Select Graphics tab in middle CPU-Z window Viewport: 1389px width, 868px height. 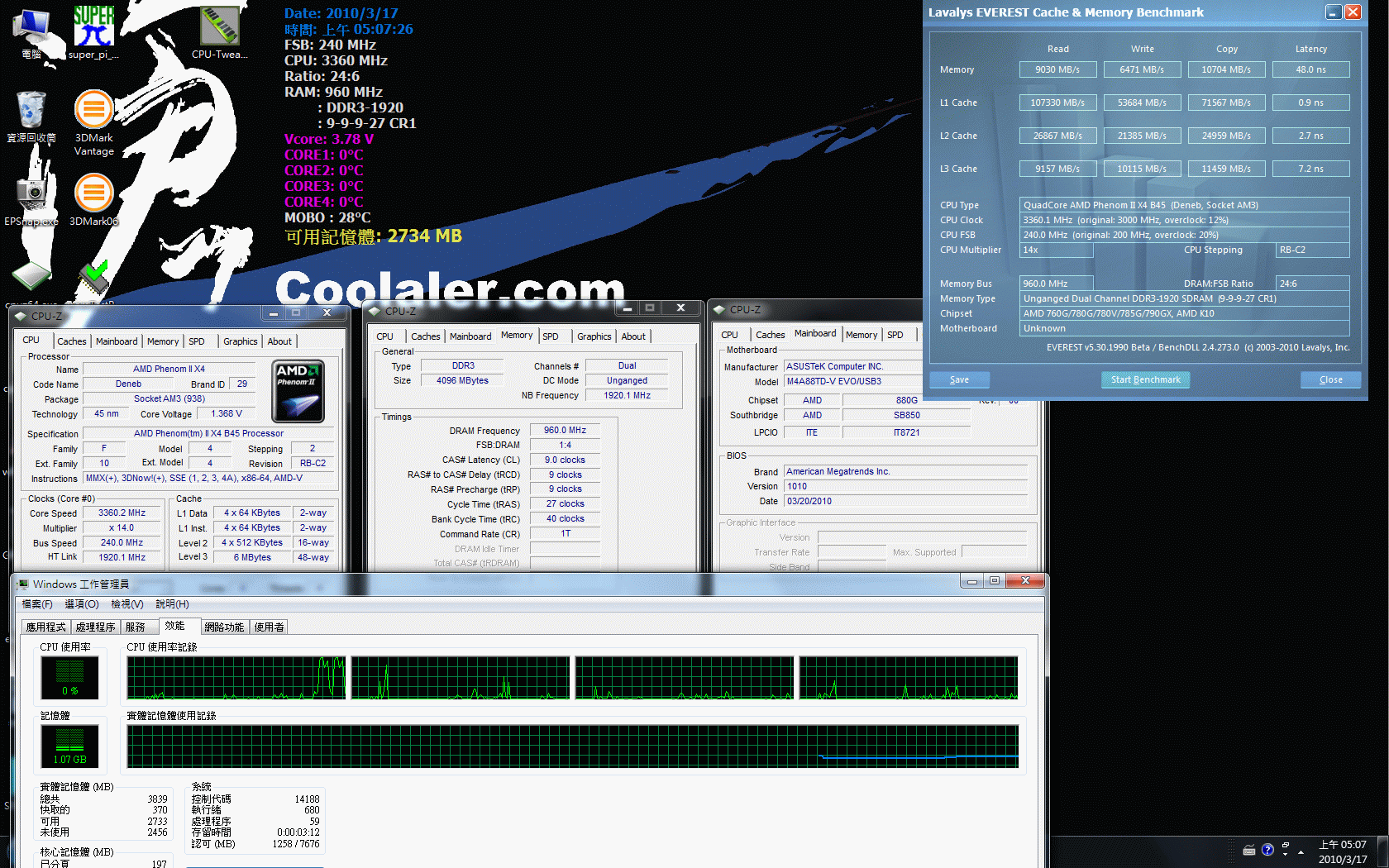[594, 336]
